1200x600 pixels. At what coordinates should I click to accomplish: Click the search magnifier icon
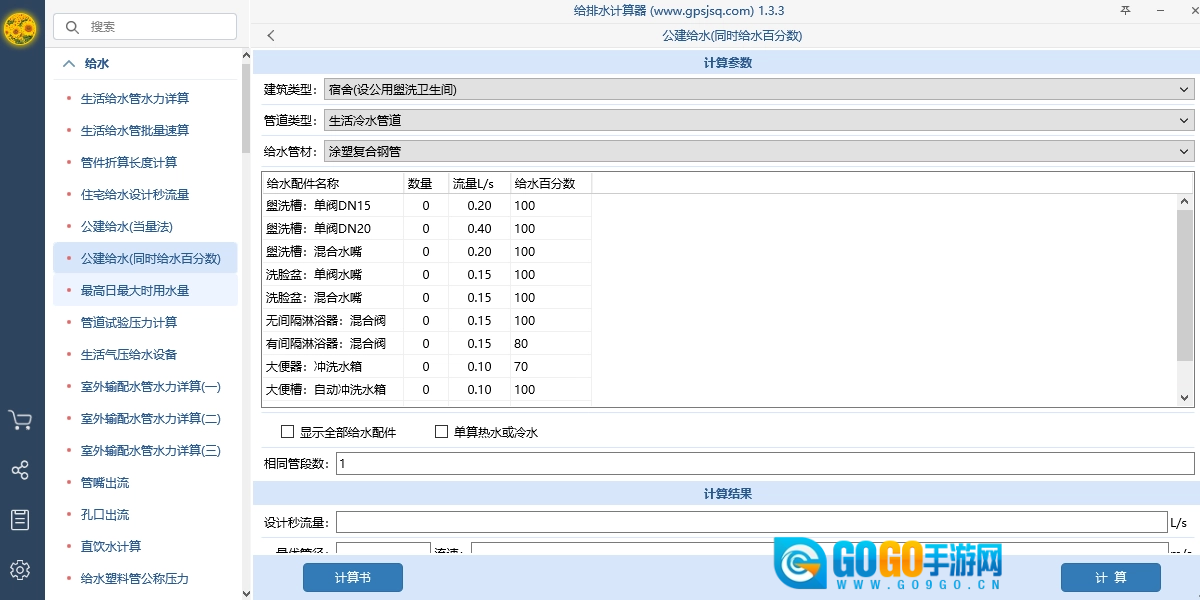[x=72, y=27]
